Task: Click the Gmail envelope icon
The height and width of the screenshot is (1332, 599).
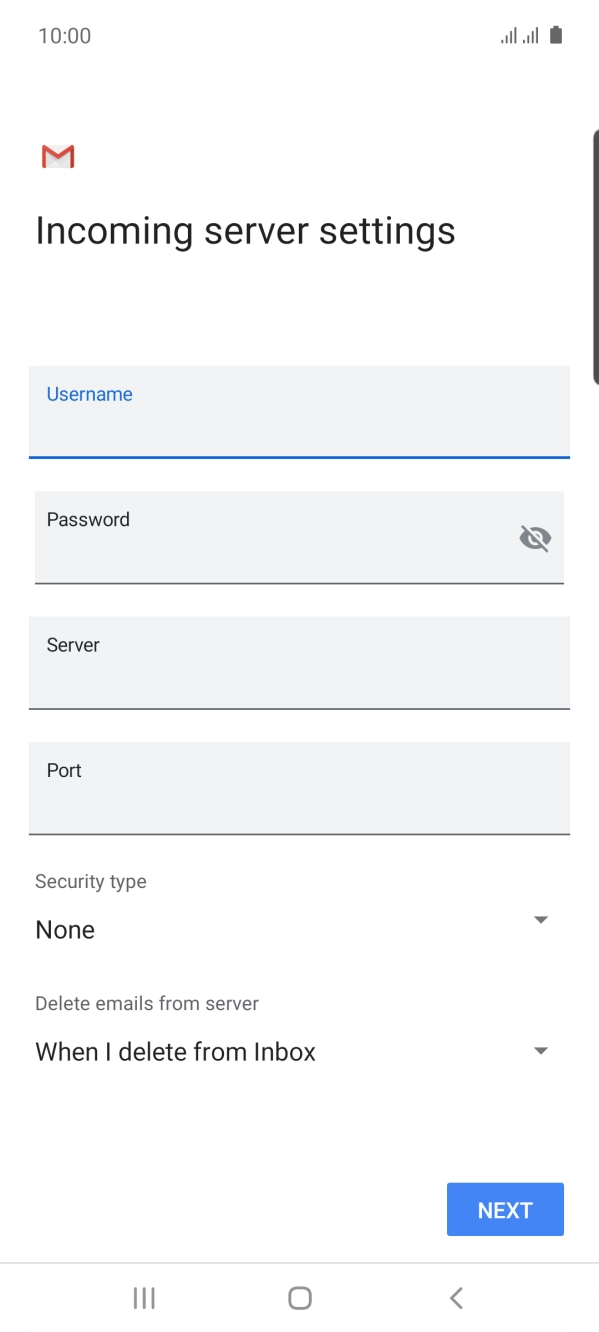Action: click(57, 156)
